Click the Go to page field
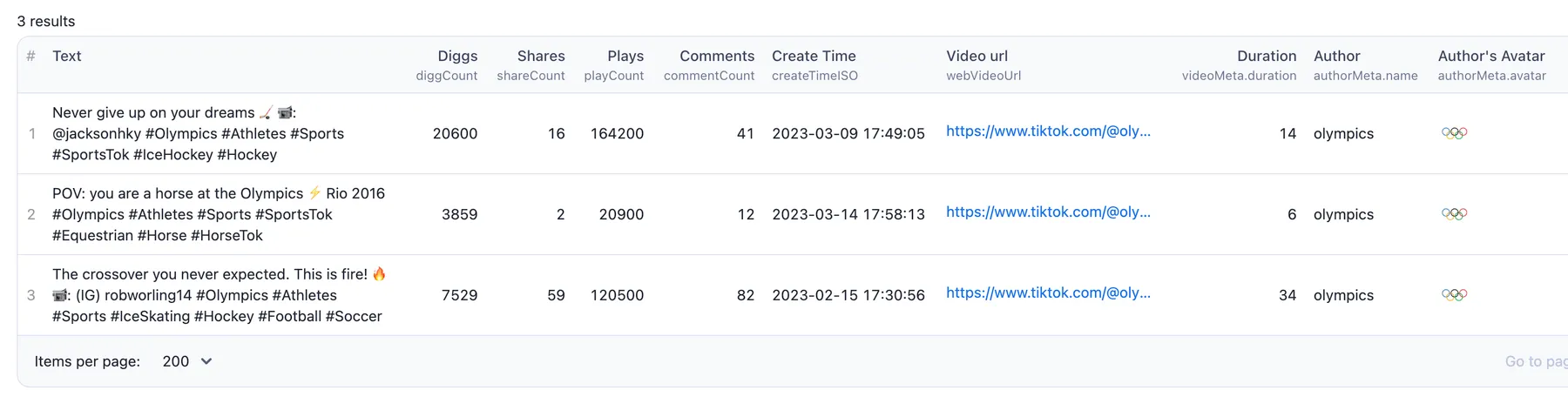 1536,361
